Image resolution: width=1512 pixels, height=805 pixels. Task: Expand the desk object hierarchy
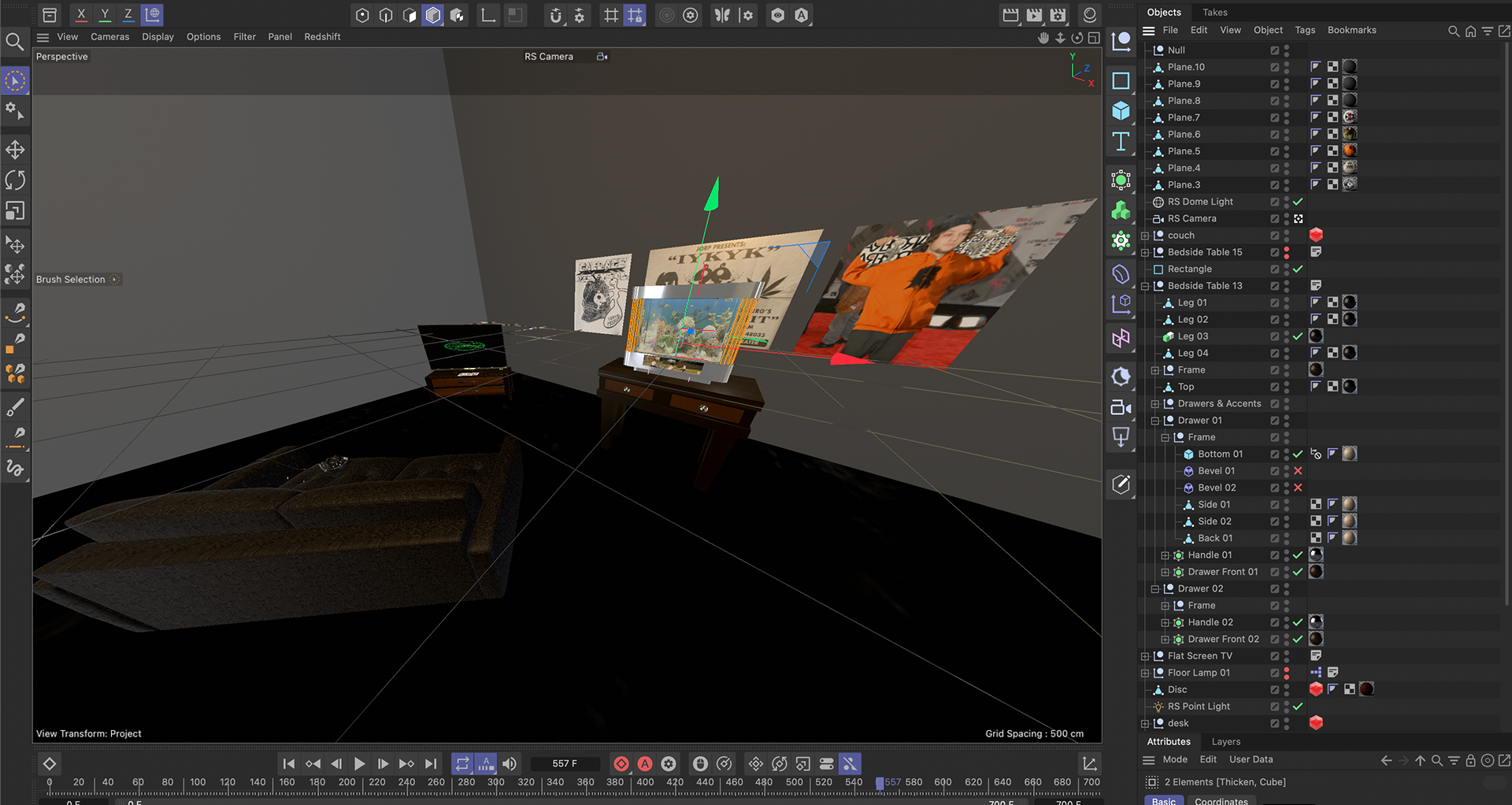(1145, 723)
